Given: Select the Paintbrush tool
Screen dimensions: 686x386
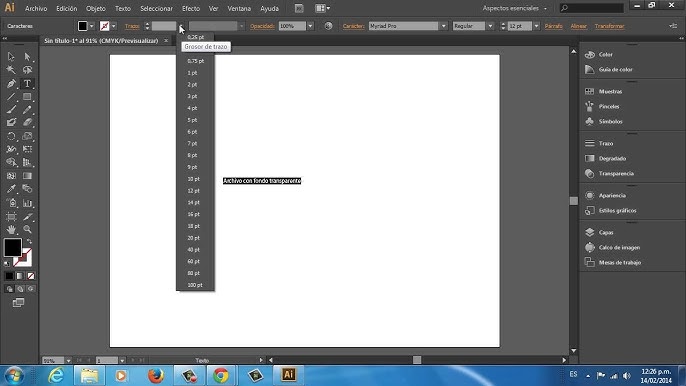Looking at the screenshot, I should tap(11, 109).
